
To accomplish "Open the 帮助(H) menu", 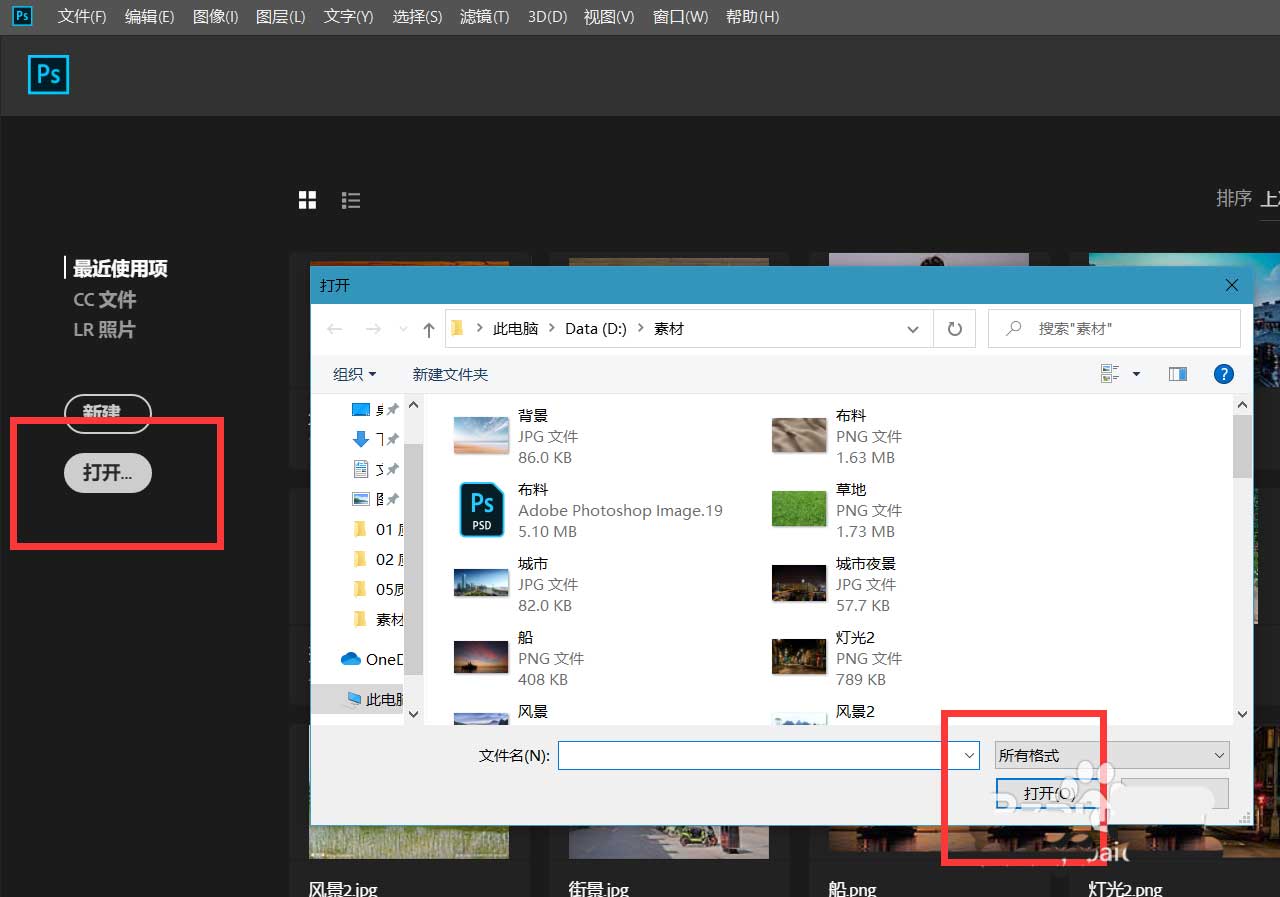I will (x=752, y=17).
